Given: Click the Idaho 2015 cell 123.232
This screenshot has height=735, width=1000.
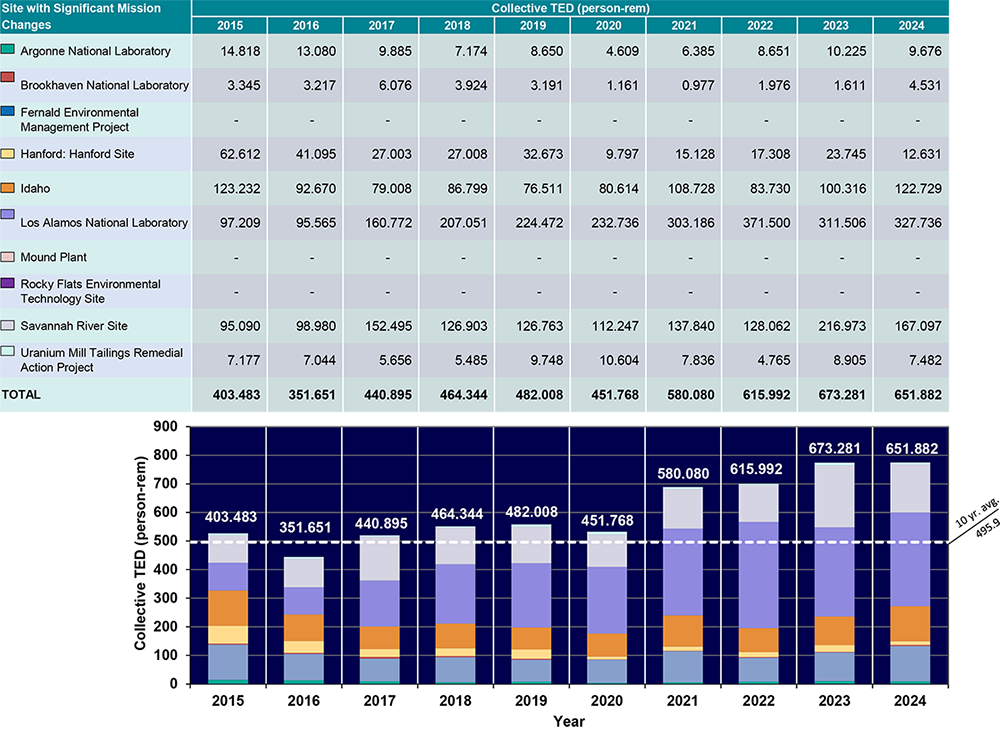Looking at the screenshot, I should point(228,188).
